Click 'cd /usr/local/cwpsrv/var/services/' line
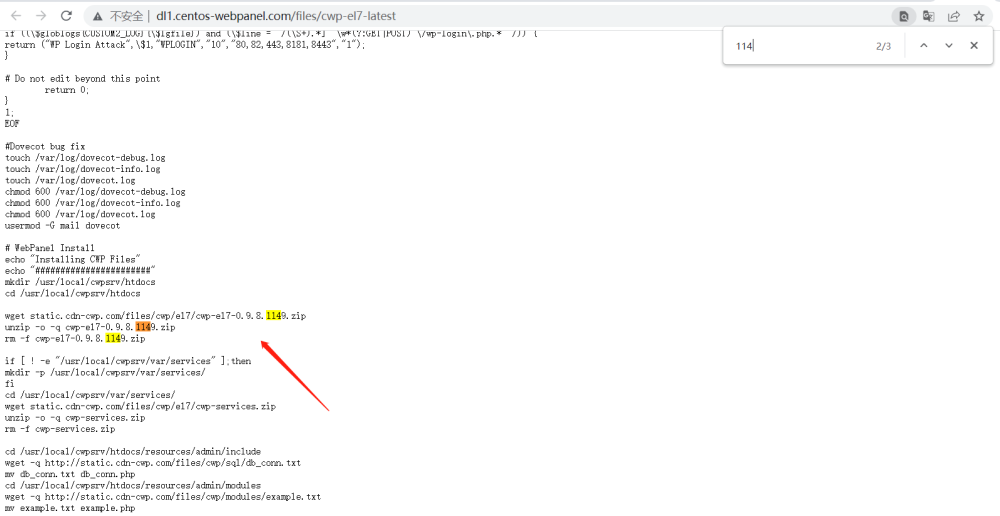Screen dimensions: 1000x516 click(90, 395)
